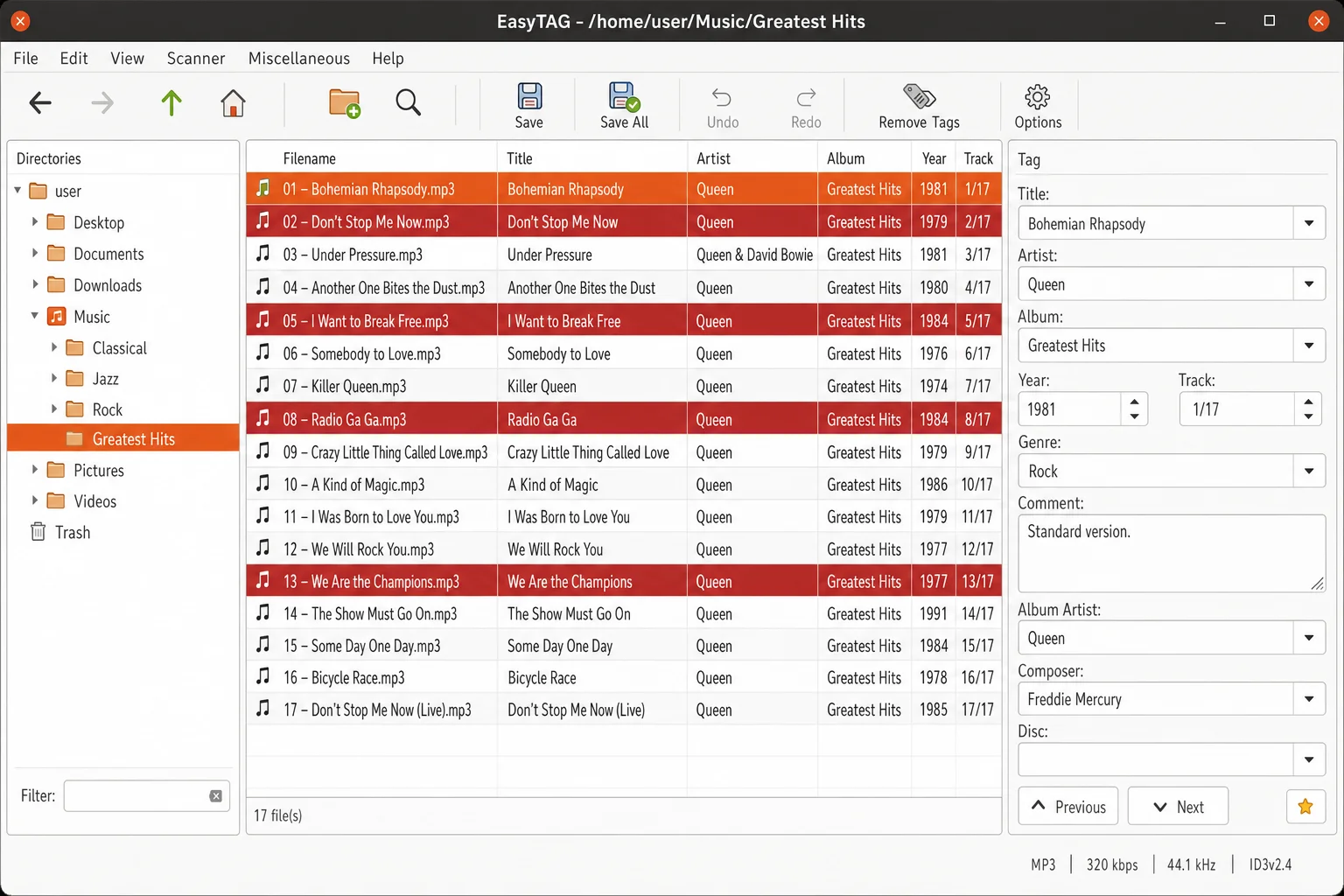Open the Help menu
Viewport: 1344px width, 896px height.
(x=388, y=58)
